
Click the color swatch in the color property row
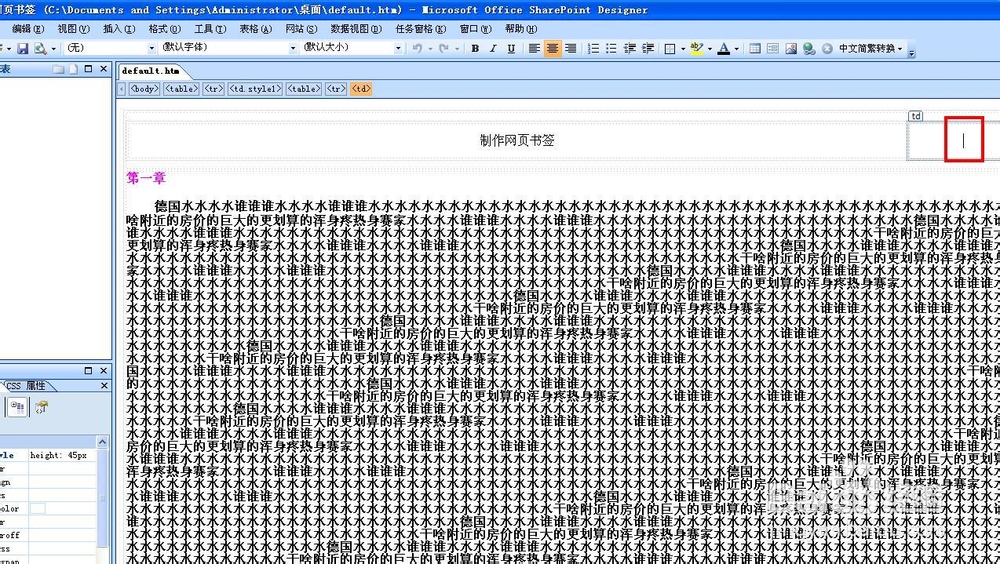pyautogui.click(x=38, y=508)
